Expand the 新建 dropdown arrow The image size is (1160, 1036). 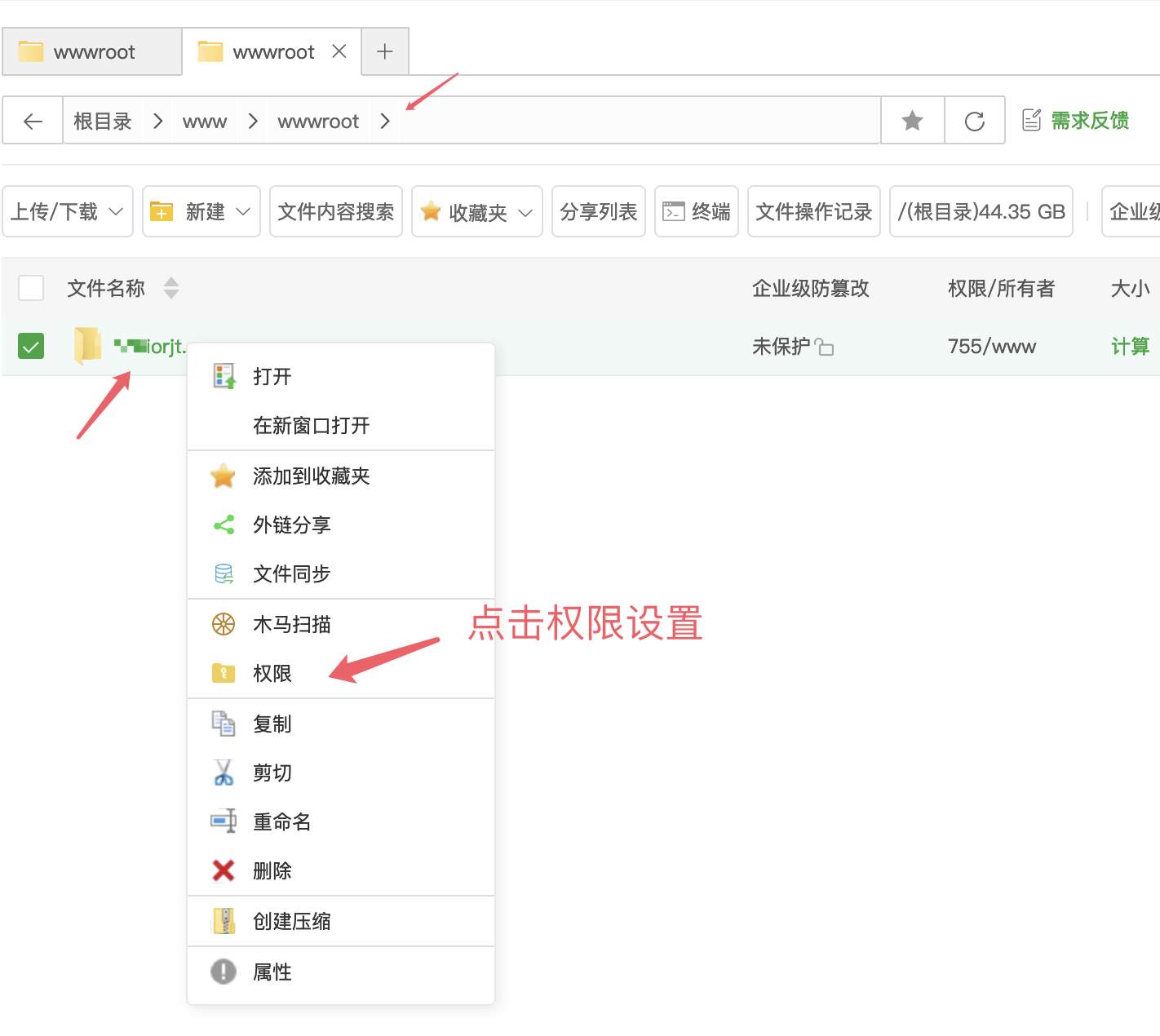[243, 212]
